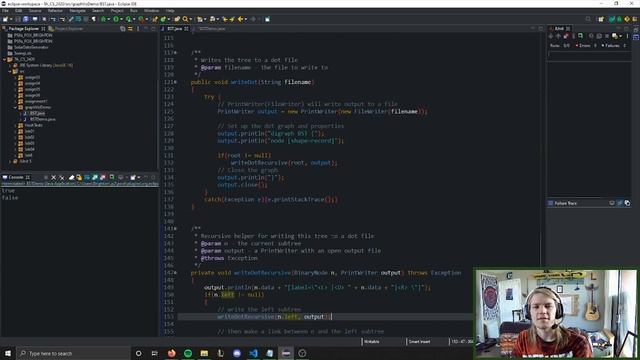The image size is (640, 360).
Task: Open Firefox from the taskbar
Action: (x=171, y=353)
